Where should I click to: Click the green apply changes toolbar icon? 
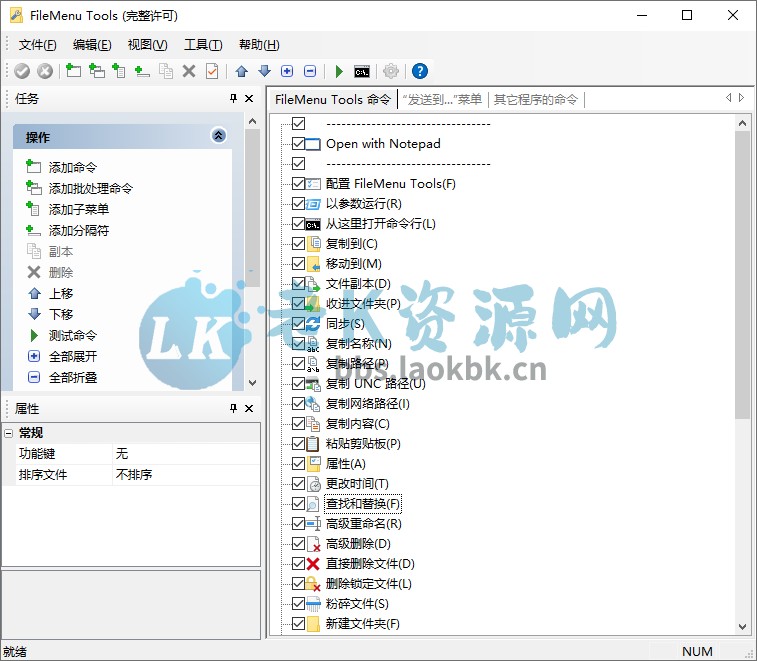22,71
